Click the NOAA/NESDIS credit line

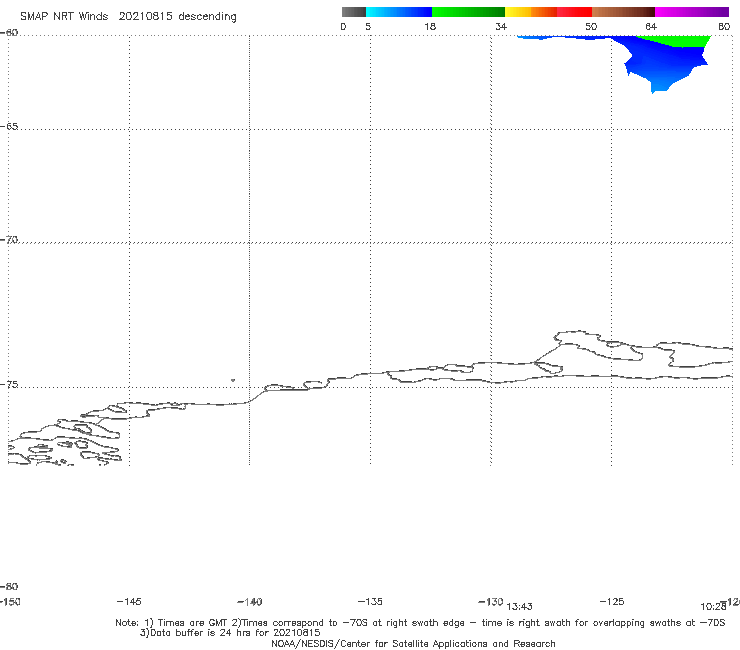[413, 644]
